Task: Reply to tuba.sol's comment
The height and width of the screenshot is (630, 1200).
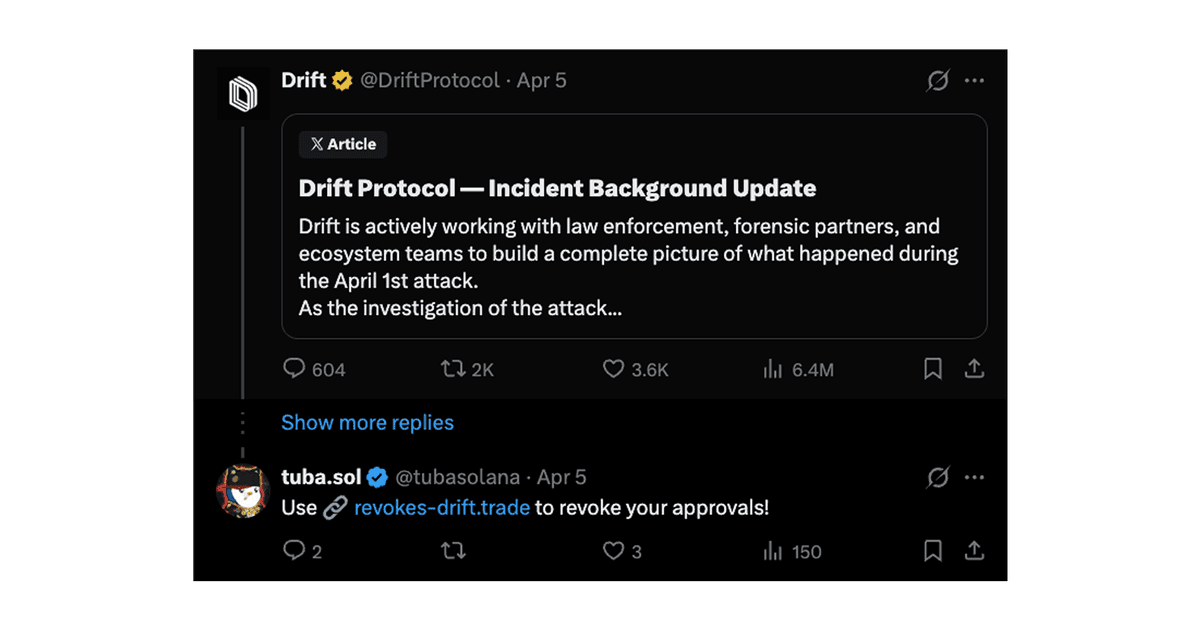Action: coord(302,551)
